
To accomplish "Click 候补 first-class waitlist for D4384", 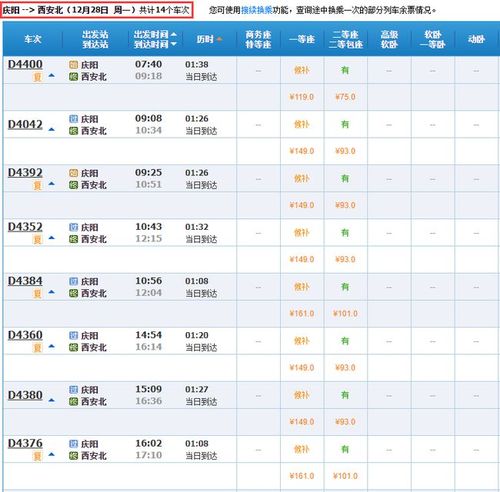I will 302,287.
